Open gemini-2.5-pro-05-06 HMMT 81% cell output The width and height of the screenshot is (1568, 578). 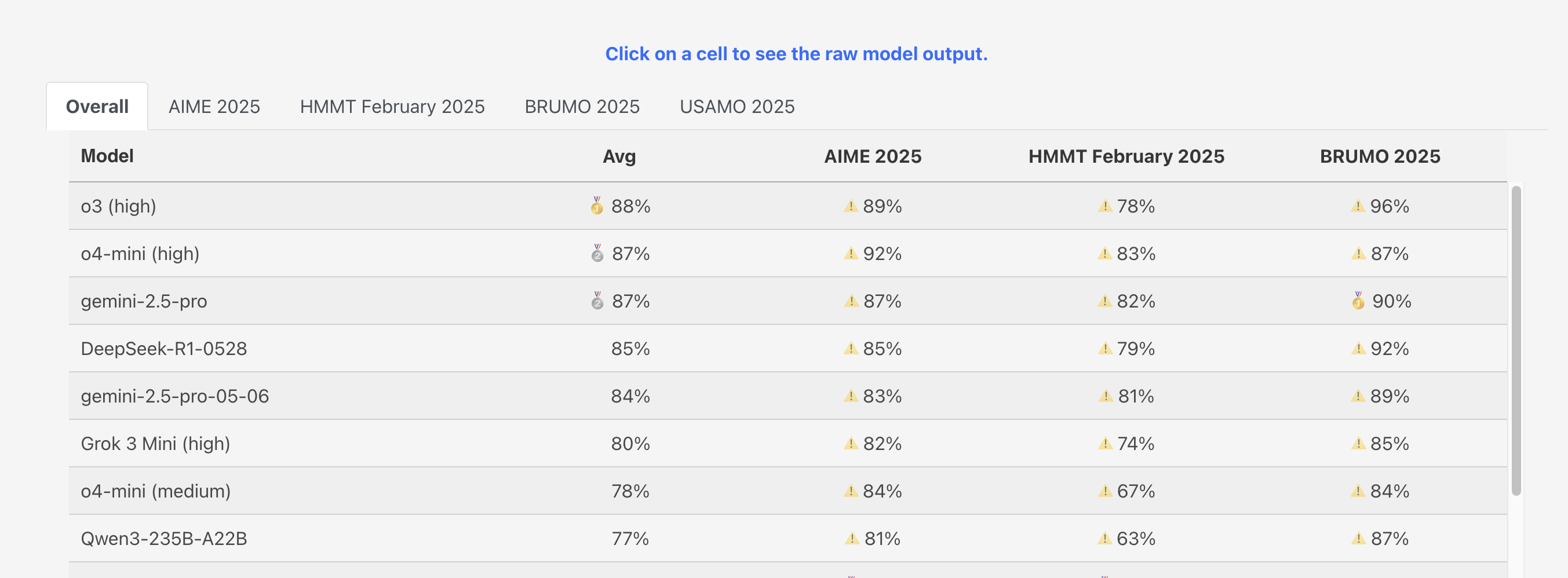click(1135, 396)
